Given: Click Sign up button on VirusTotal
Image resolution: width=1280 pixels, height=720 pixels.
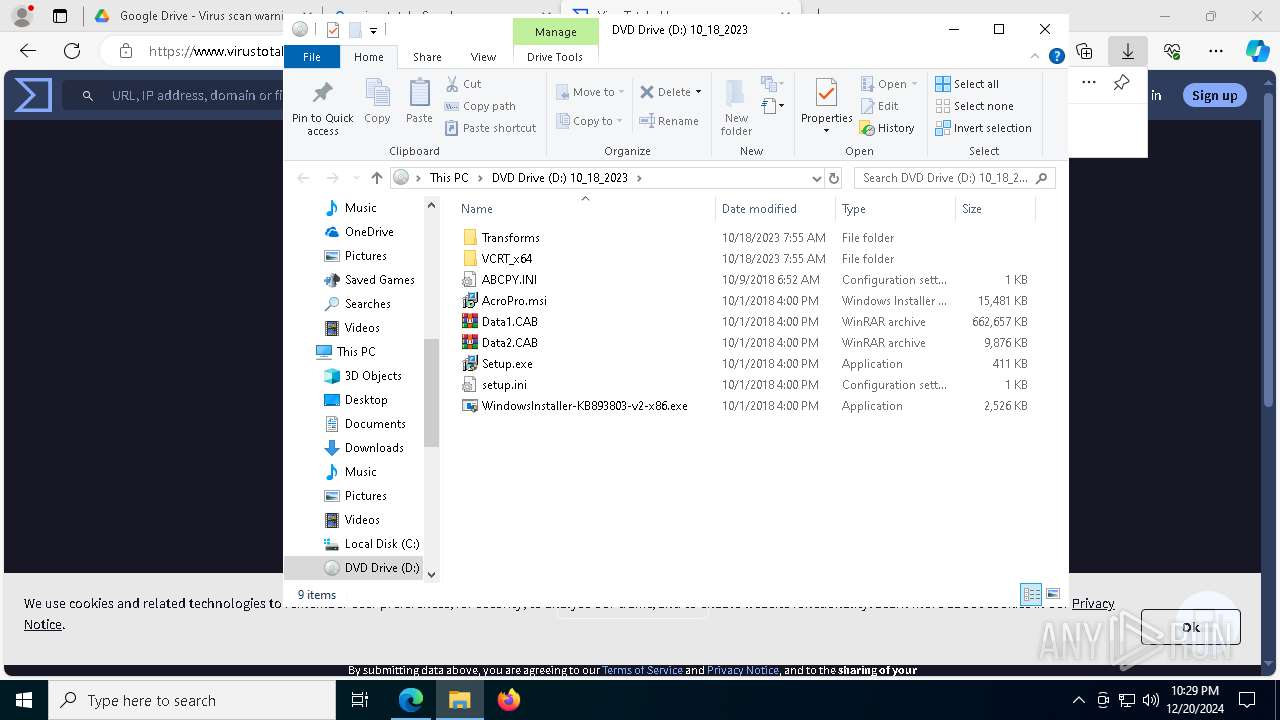Looking at the screenshot, I should (x=1214, y=95).
